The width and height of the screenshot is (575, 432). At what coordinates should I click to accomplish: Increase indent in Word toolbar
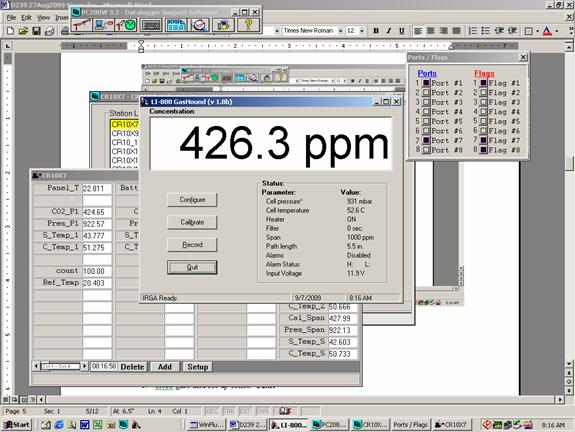click(x=512, y=31)
